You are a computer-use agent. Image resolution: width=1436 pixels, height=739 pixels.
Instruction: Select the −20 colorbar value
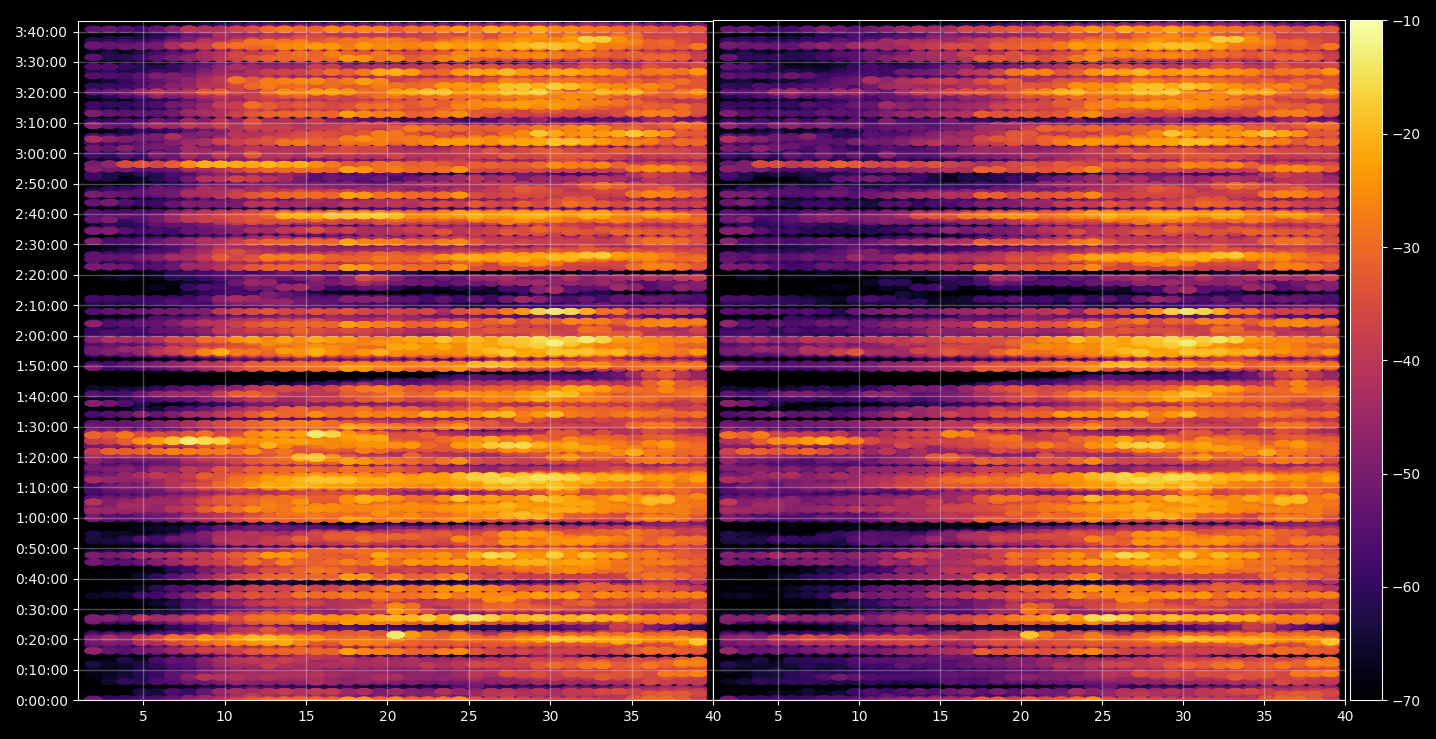[1405, 134]
